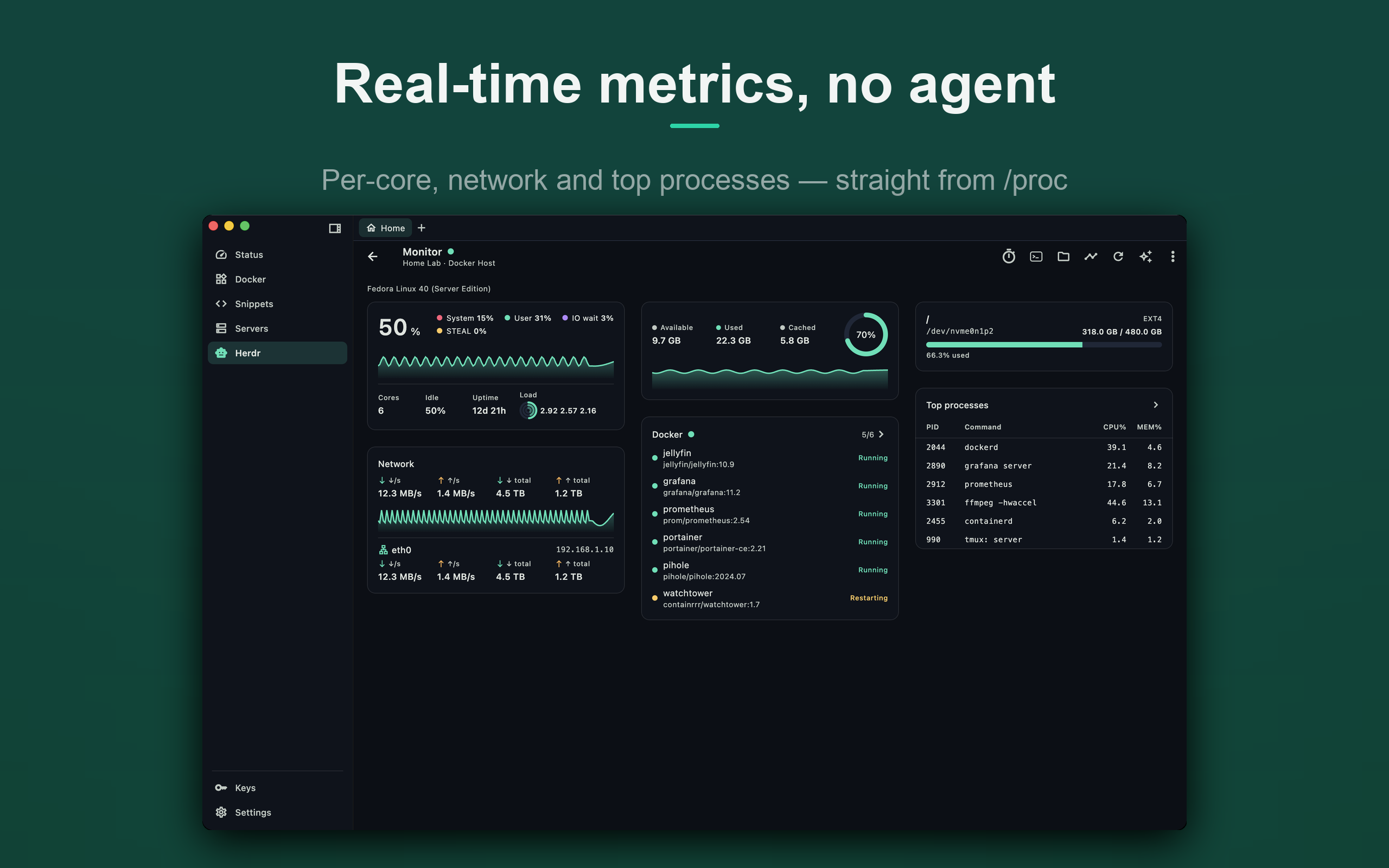1389x868 pixels.
Task: Click the PID column header
Action: [932, 427]
